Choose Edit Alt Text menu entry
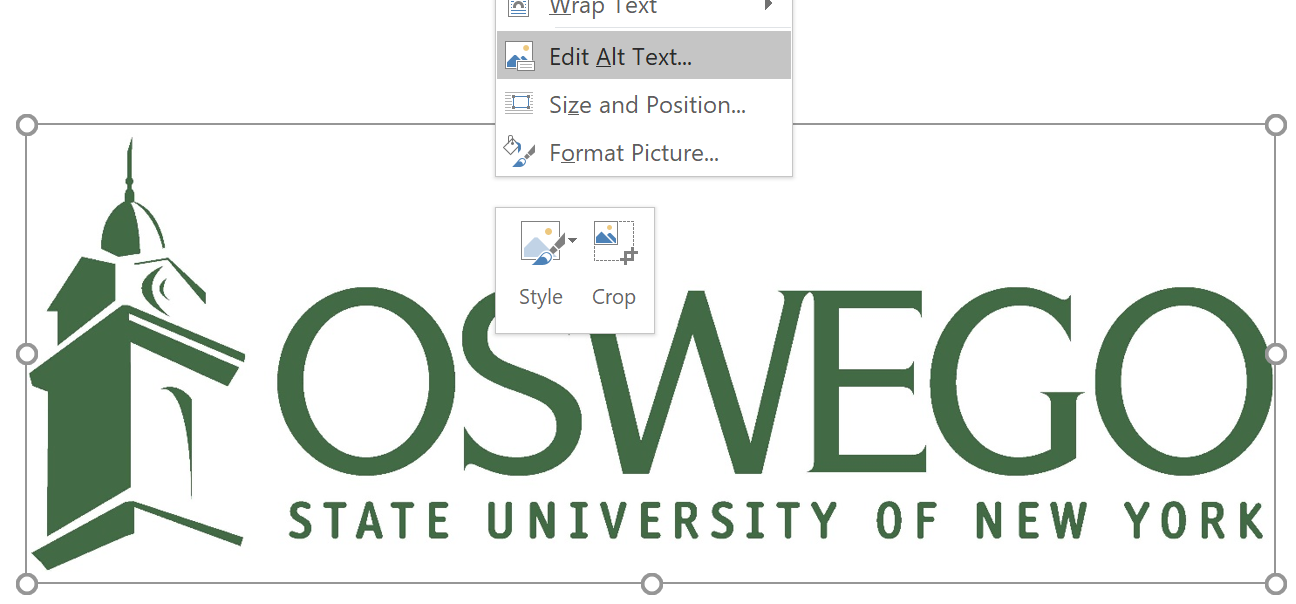 click(x=643, y=56)
